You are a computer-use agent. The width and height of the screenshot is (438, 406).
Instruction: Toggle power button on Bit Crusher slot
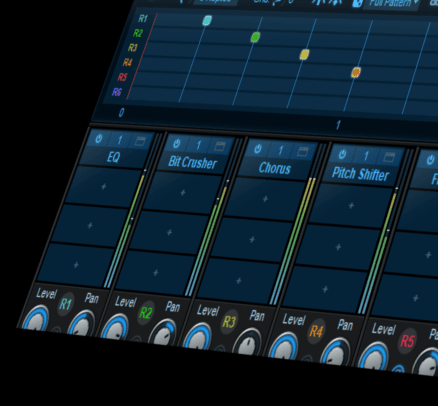[x=177, y=144]
